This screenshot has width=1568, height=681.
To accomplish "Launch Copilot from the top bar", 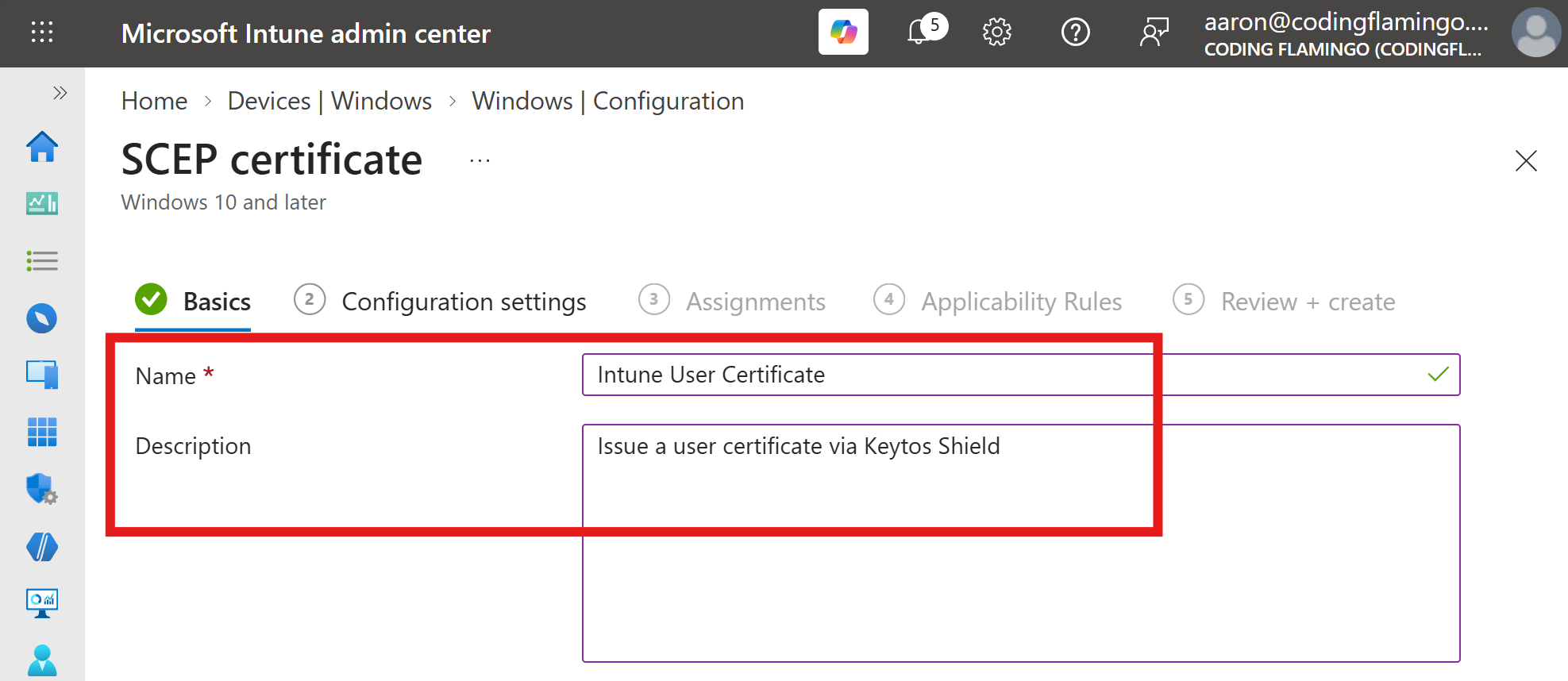I will click(x=843, y=32).
